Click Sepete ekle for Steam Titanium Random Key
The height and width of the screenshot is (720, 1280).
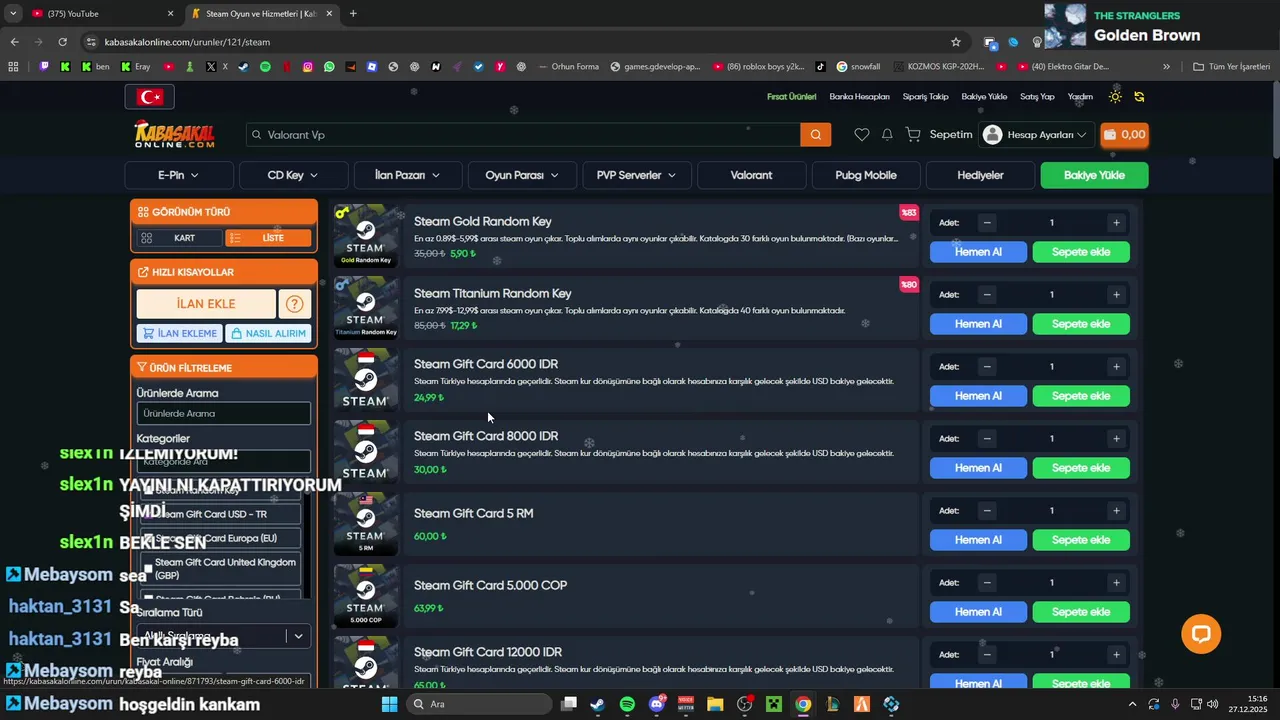click(1081, 324)
